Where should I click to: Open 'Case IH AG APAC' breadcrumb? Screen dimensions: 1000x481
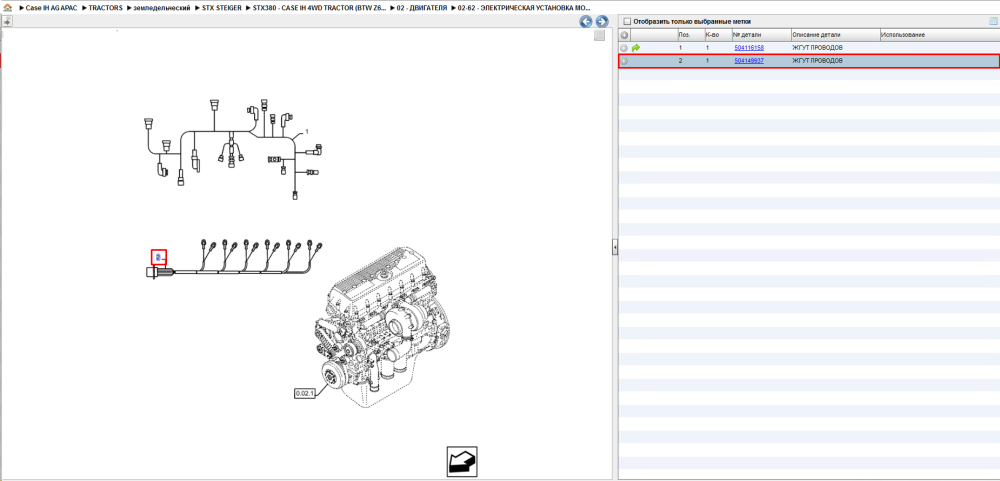pyautogui.click(x=50, y=8)
